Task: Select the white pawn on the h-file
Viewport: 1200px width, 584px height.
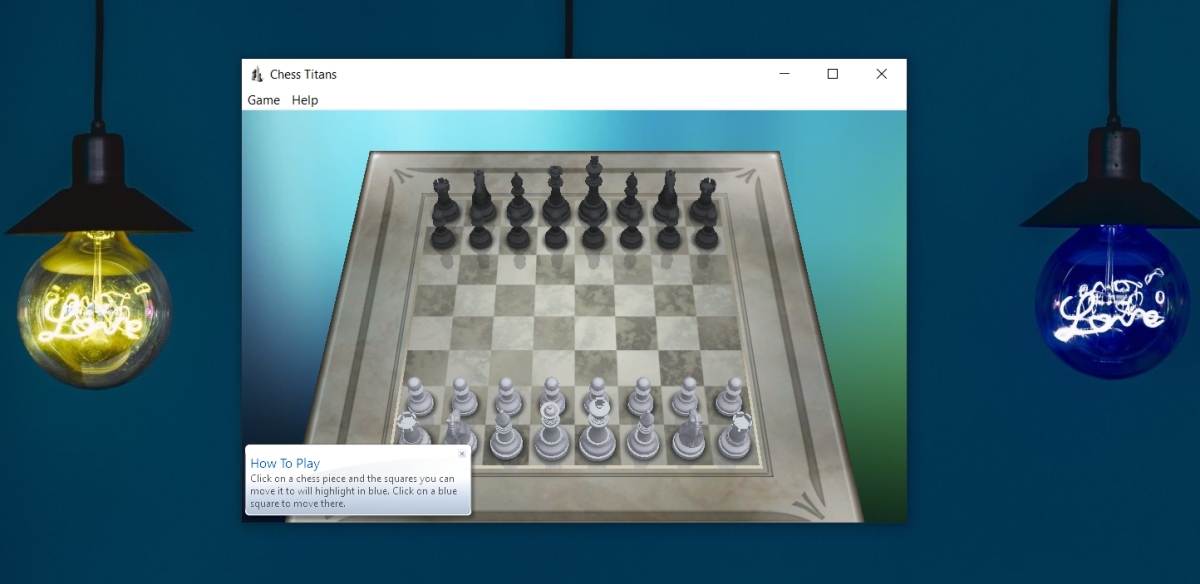Action: pos(730,397)
